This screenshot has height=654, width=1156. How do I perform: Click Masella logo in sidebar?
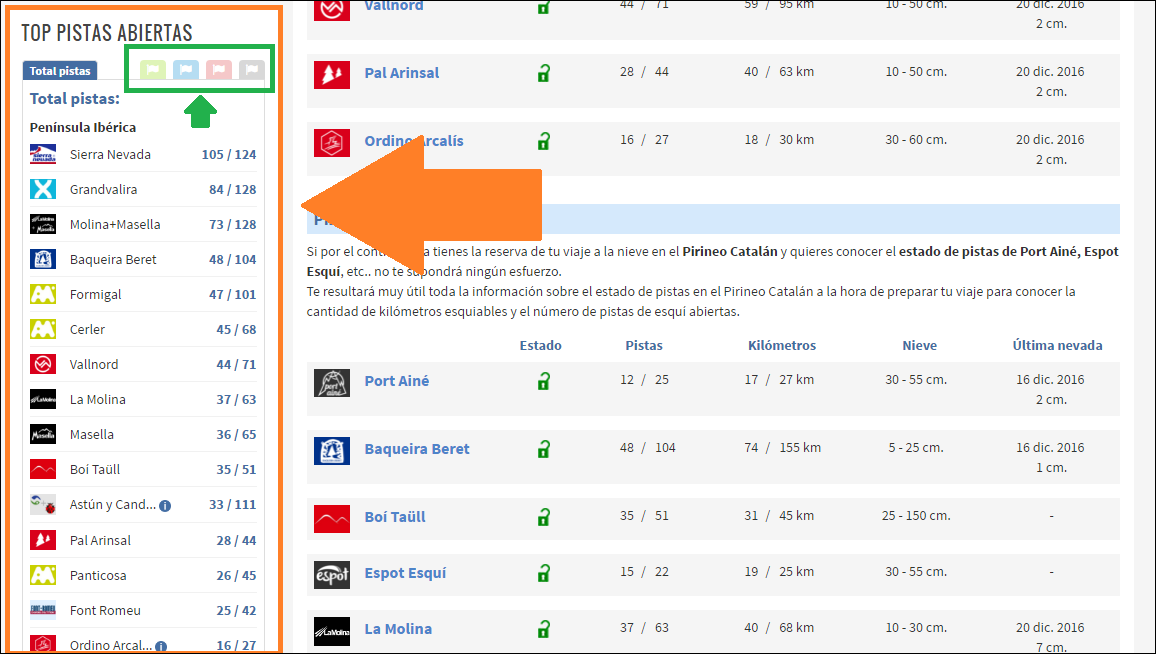[x=43, y=434]
